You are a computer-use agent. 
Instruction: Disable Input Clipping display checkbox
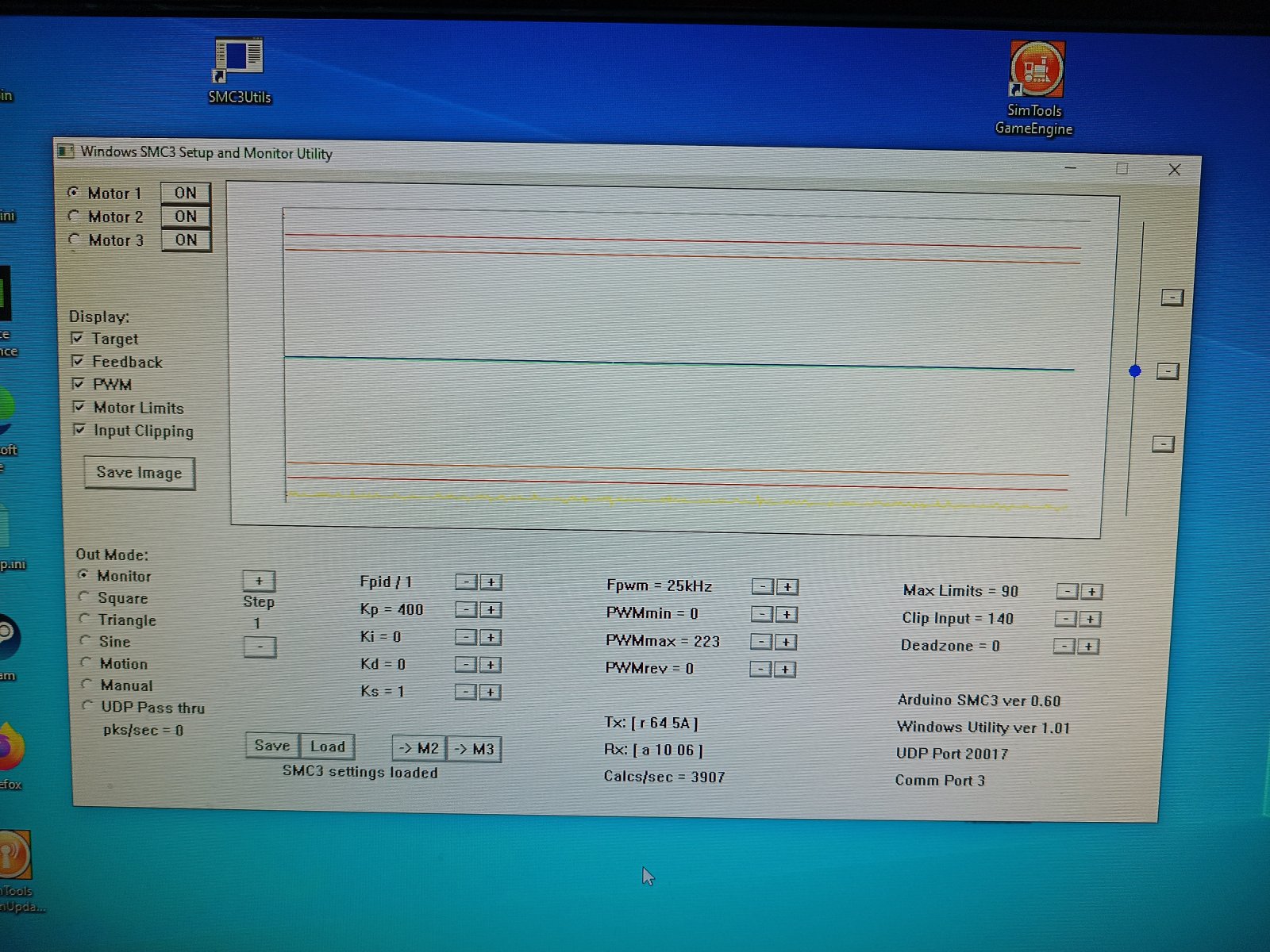coord(79,430)
